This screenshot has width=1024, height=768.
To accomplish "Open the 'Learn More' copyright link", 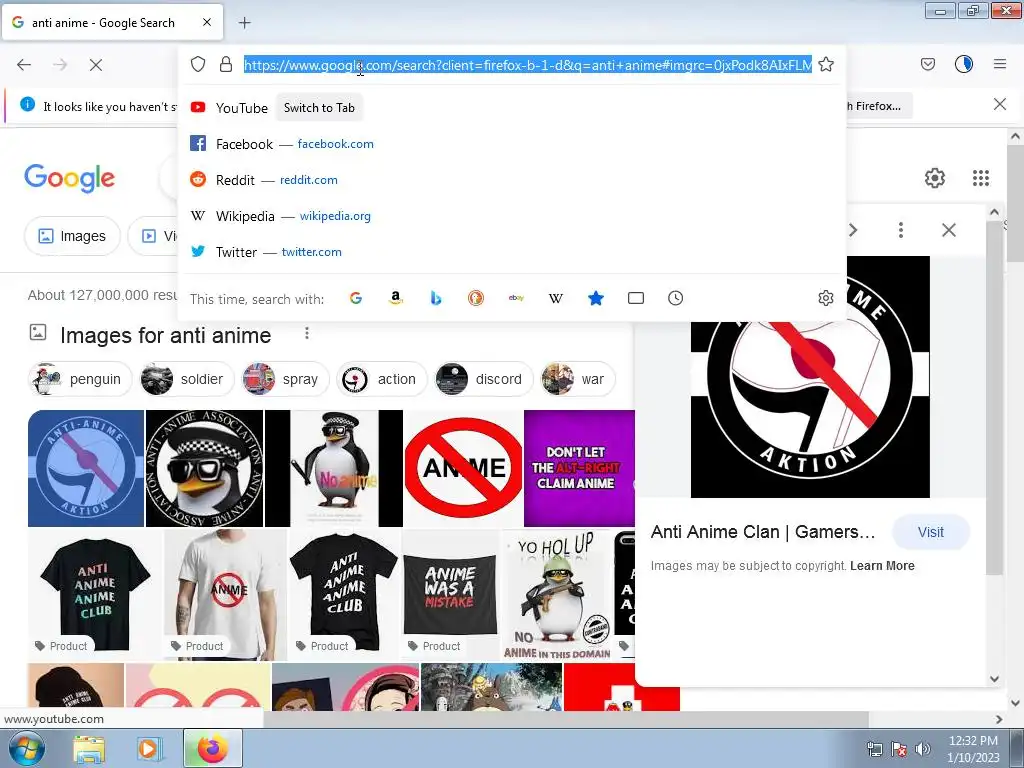I will tap(882, 566).
